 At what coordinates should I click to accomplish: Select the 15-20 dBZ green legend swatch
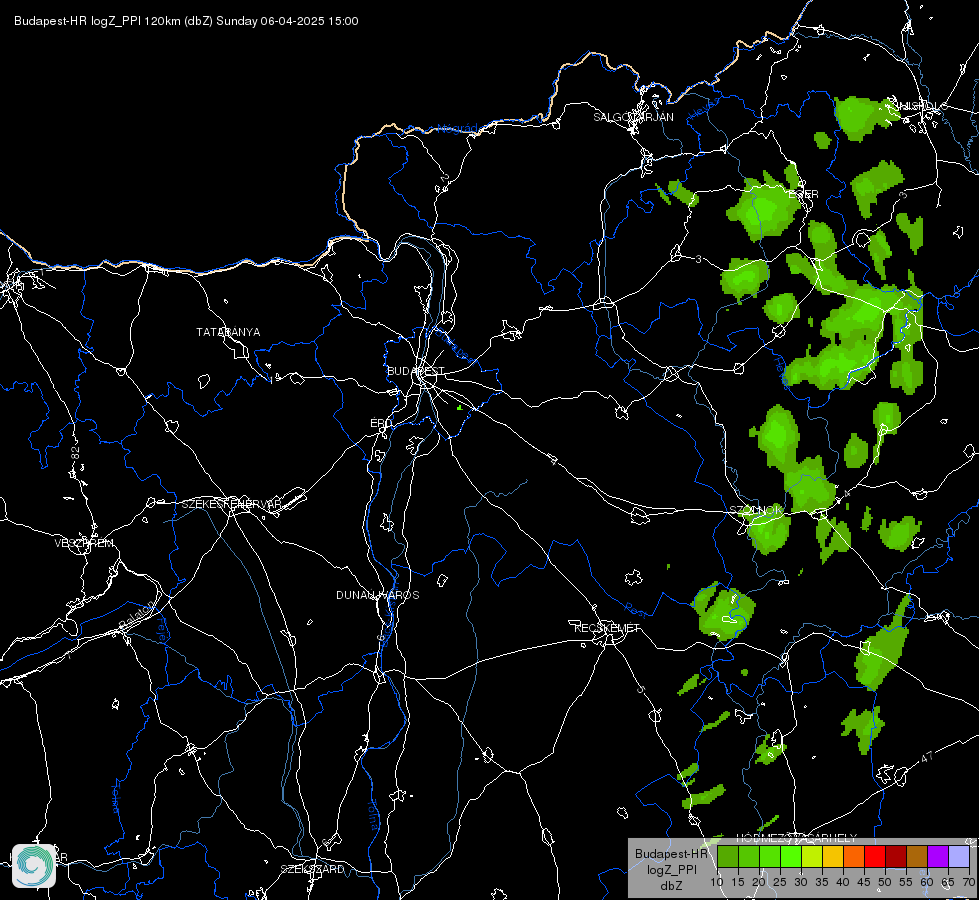(749, 856)
